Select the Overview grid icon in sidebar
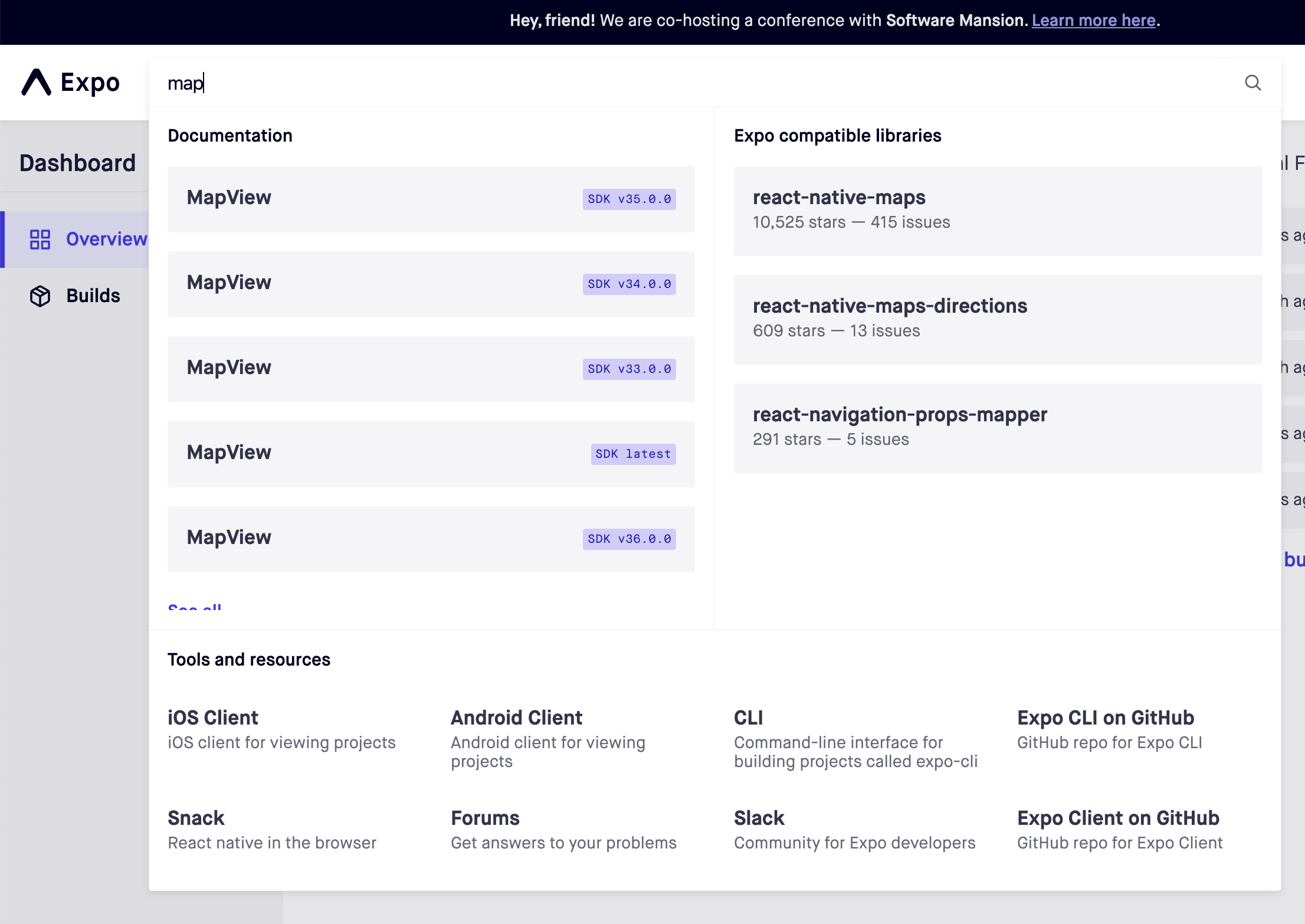The image size is (1305, 924). pos(40,240)
